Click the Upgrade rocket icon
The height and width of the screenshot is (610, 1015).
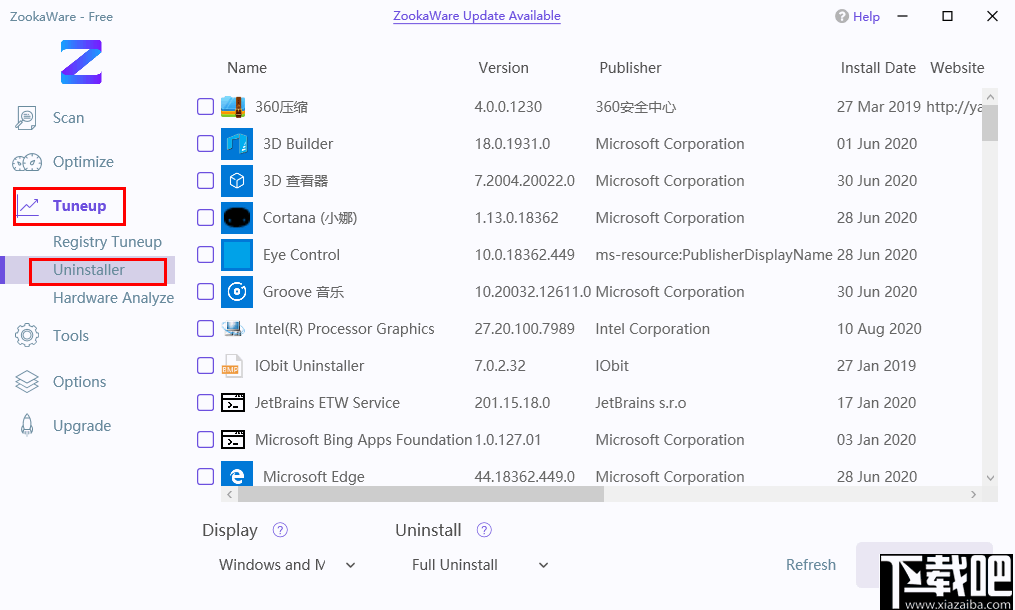[x=27, y=426]
